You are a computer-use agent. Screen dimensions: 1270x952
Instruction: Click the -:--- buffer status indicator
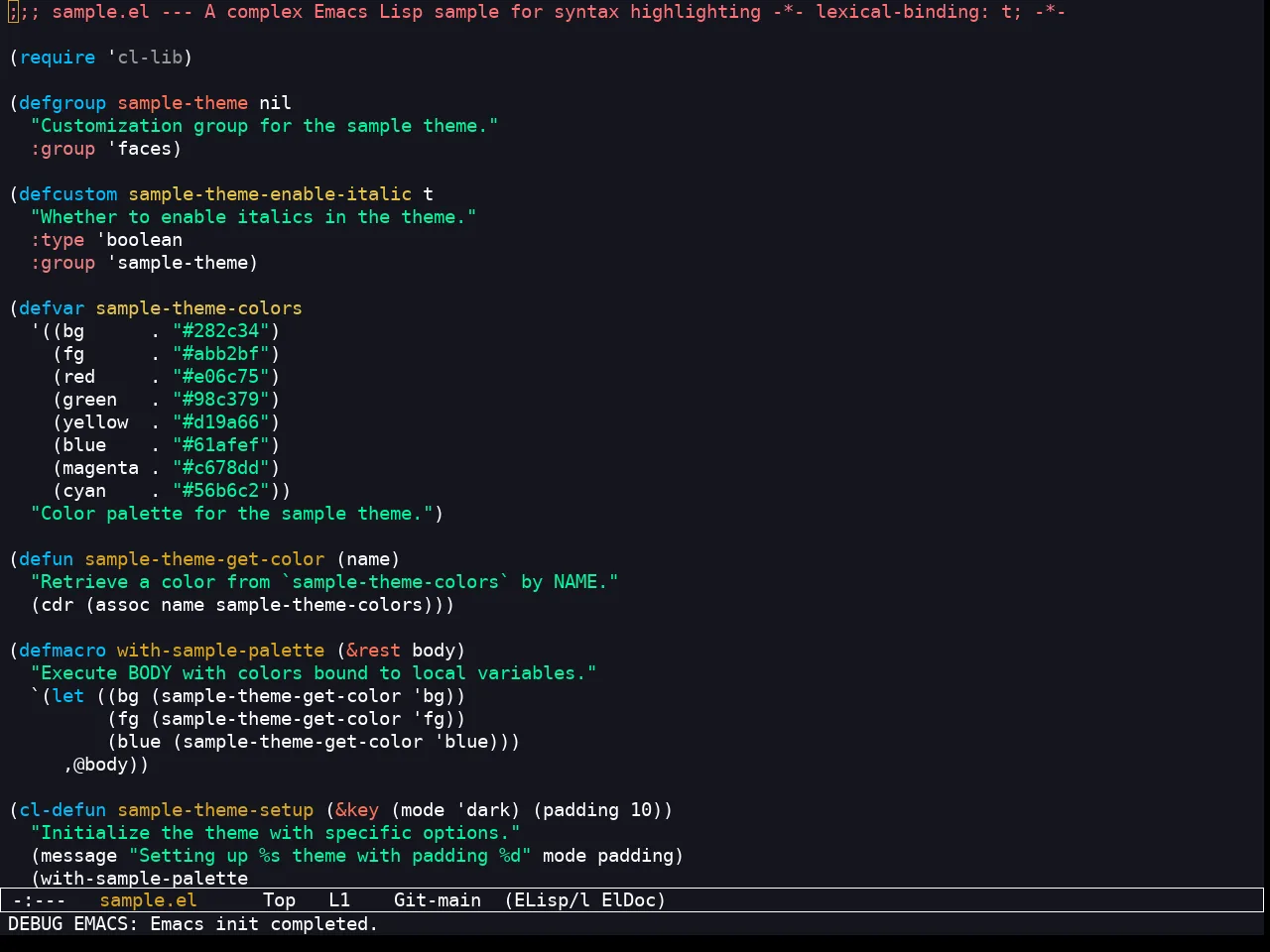(40, 900)
